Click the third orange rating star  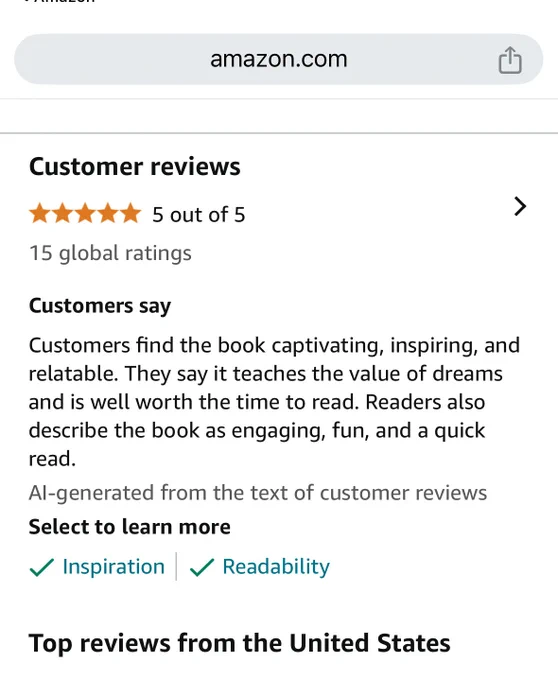pyautogui.click(x=85, y=214)
